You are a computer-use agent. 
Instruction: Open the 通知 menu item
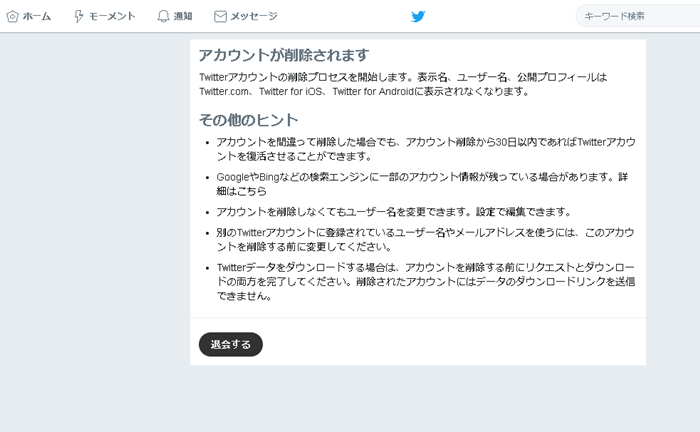tap(175, 17)
